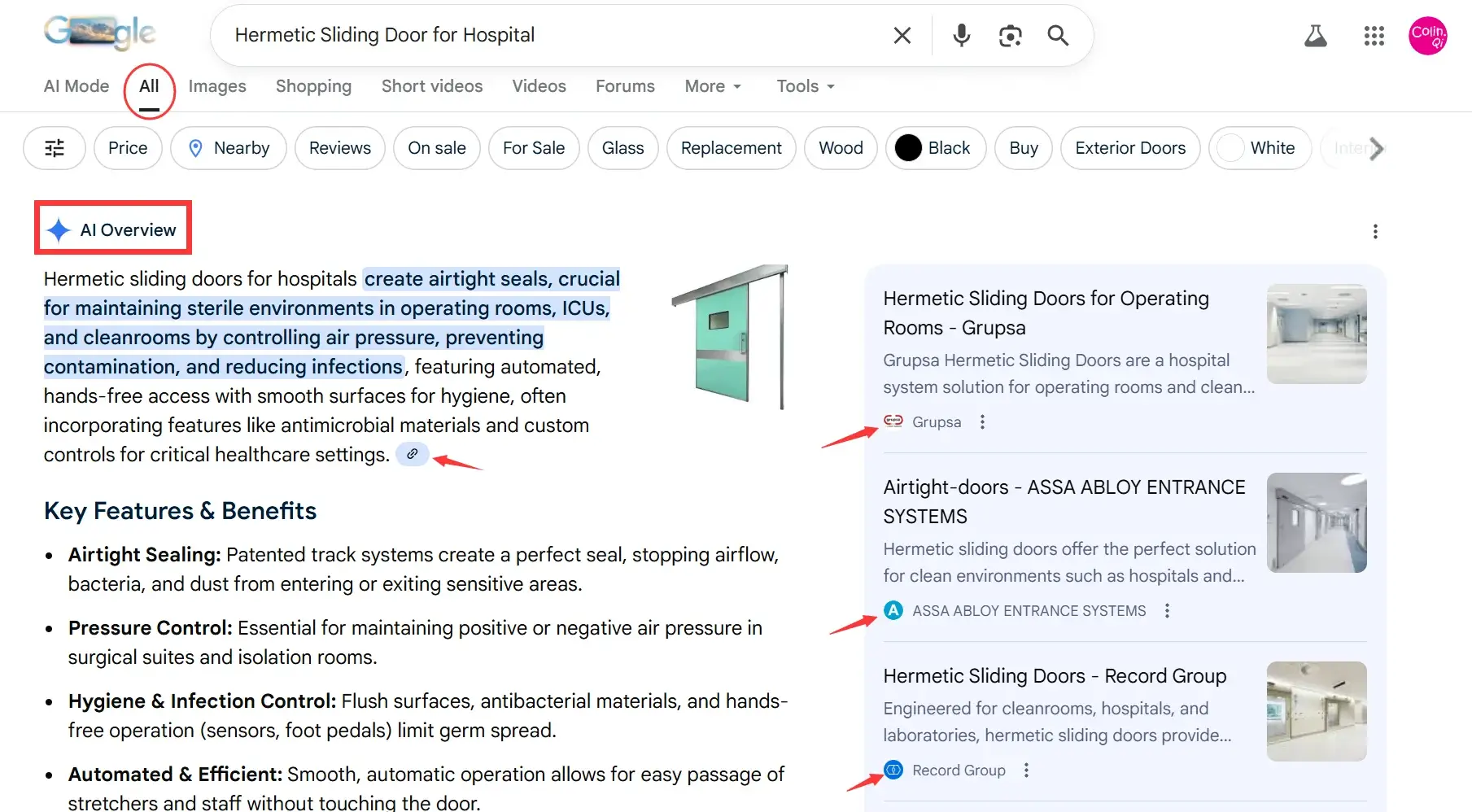Toggle the Black color filter chip
Viewport: 1472px width, 812px height.
(935, 148)
